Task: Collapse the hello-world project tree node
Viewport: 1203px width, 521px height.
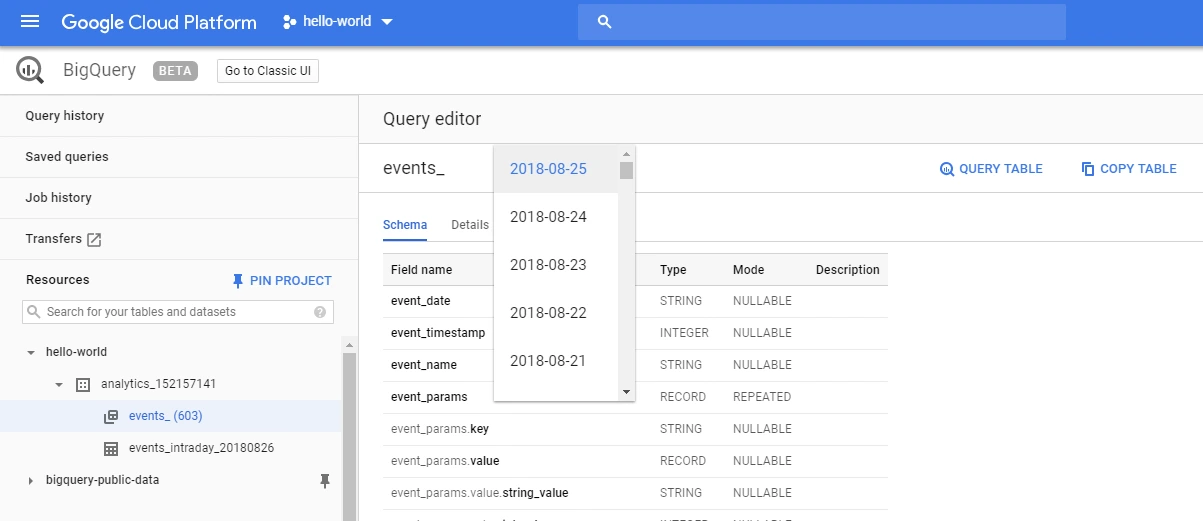Action: (31, 353)
